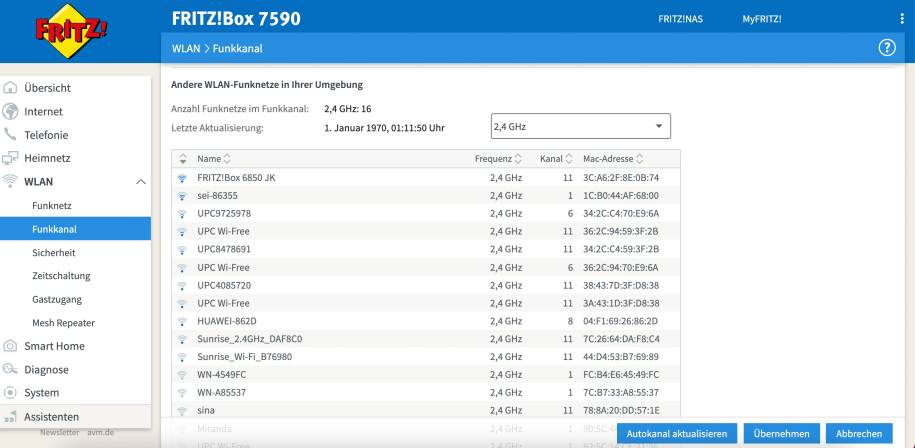Screen dimensions: 915x448
Task: Sort by Mac-Adresse column arrows
Action: 640,159
